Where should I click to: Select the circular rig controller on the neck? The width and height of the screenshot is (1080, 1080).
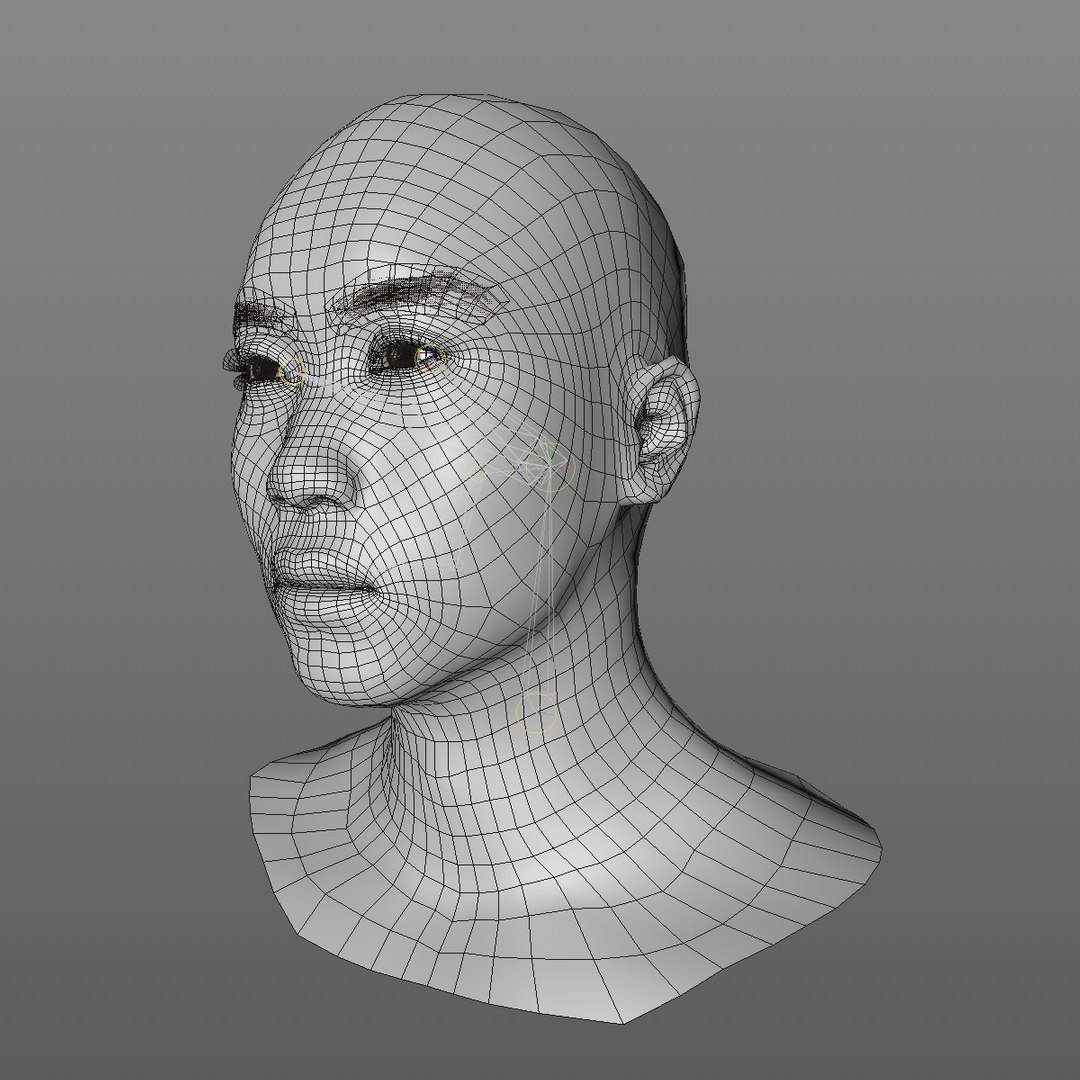point(537,712)
